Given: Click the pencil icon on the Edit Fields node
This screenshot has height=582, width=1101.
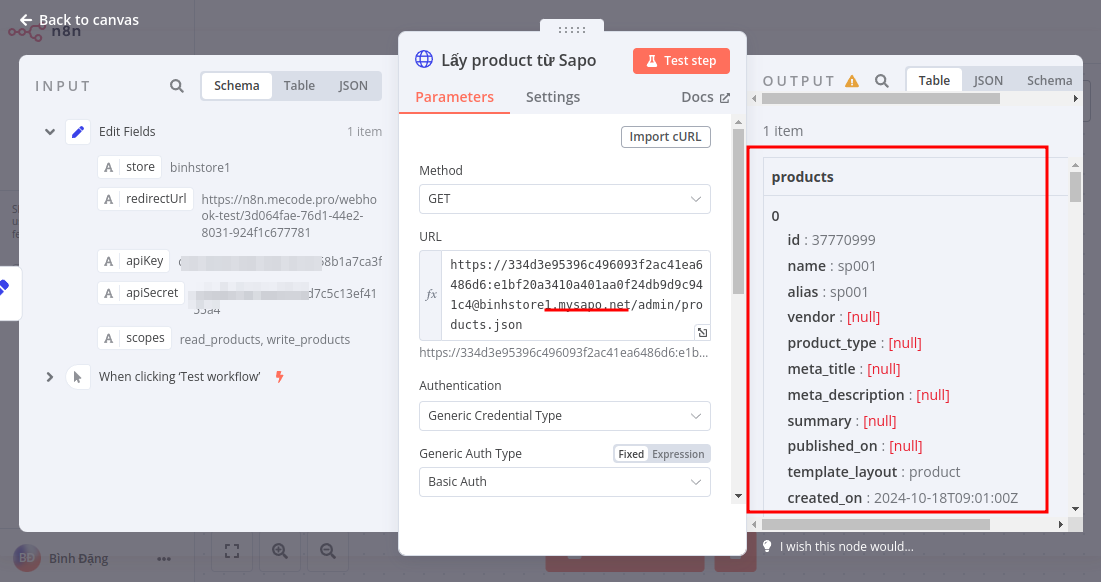Looking at the screenshot, I should 77,131.
